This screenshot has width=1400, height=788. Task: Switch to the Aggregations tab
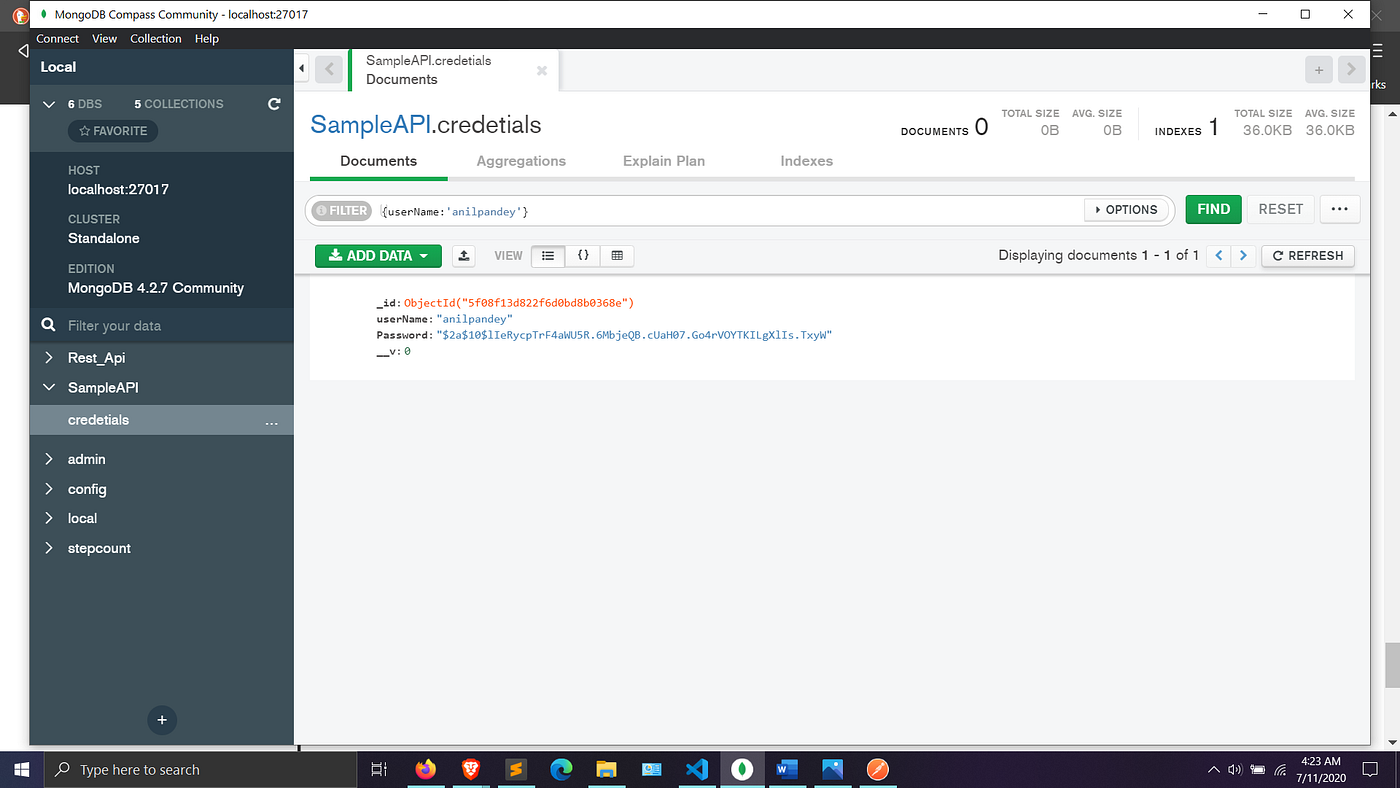click(x=521, y=161)
